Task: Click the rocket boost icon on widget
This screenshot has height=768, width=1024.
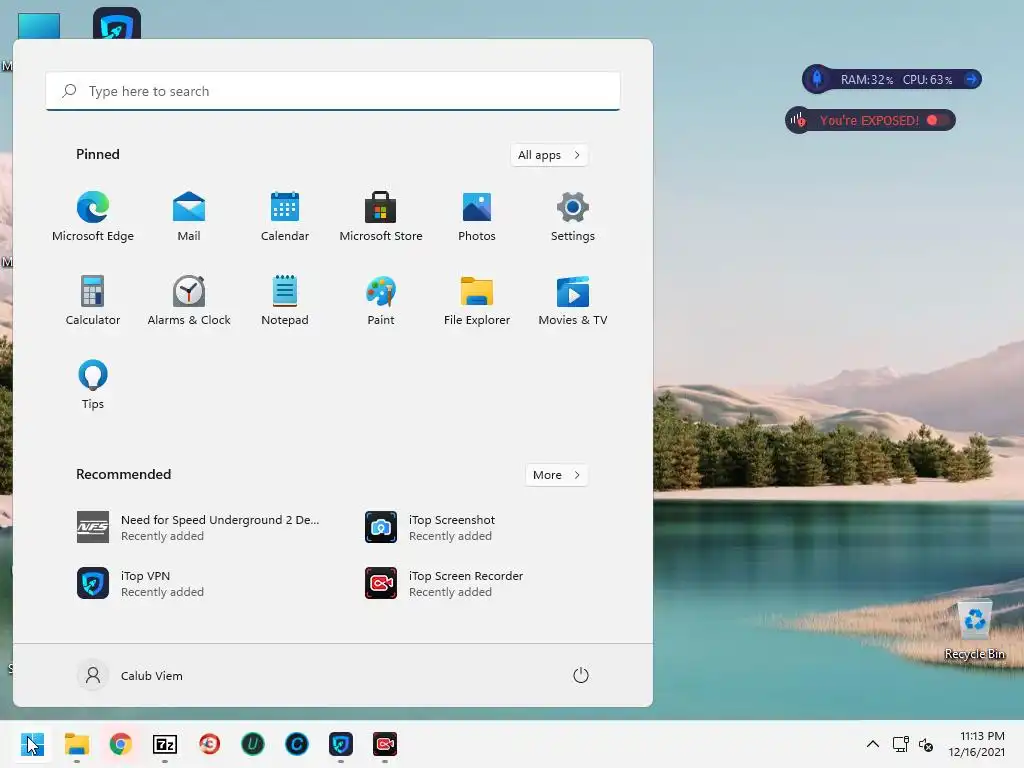Action: 816,79
